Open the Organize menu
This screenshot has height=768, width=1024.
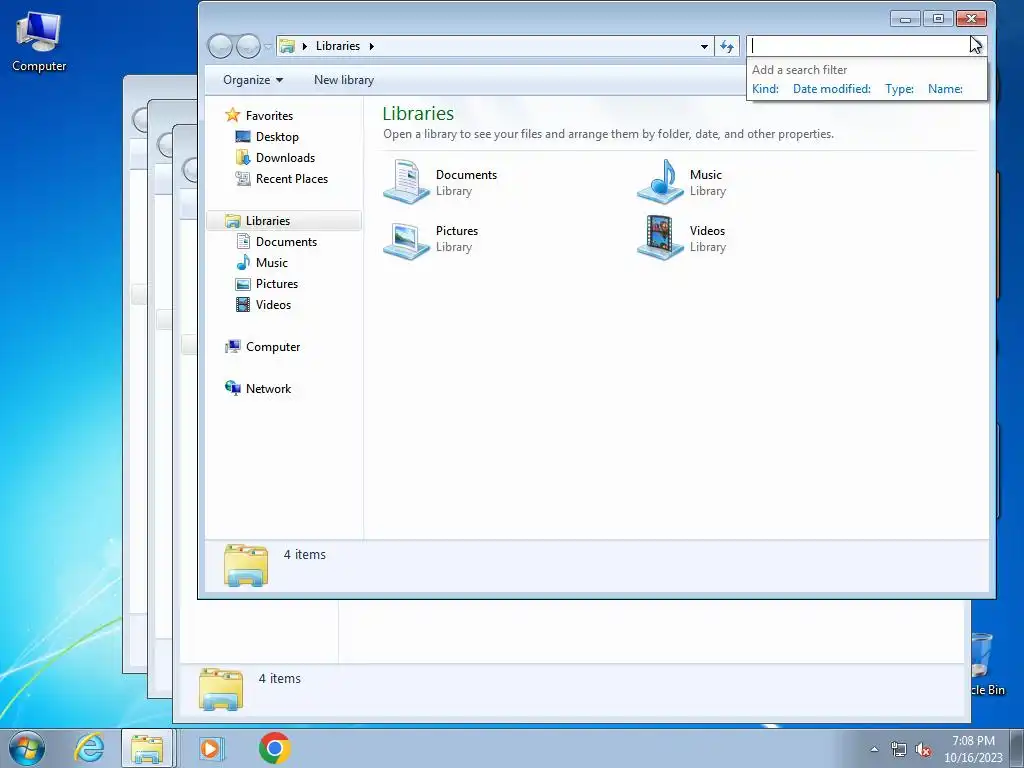[253, 80]
